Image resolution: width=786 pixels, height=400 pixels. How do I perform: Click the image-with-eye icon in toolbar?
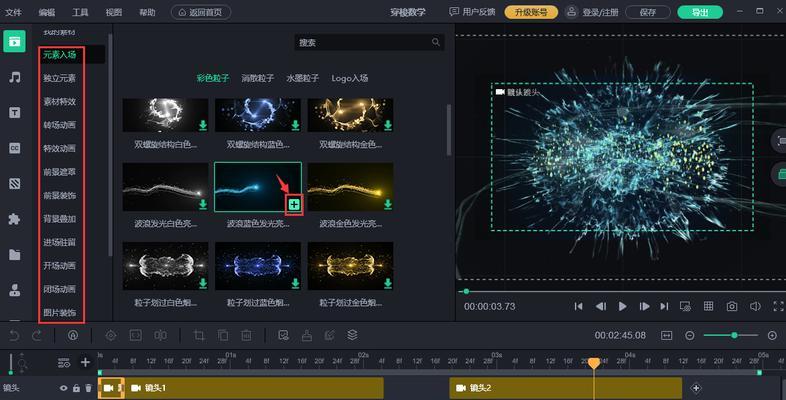tap(283, 335)
